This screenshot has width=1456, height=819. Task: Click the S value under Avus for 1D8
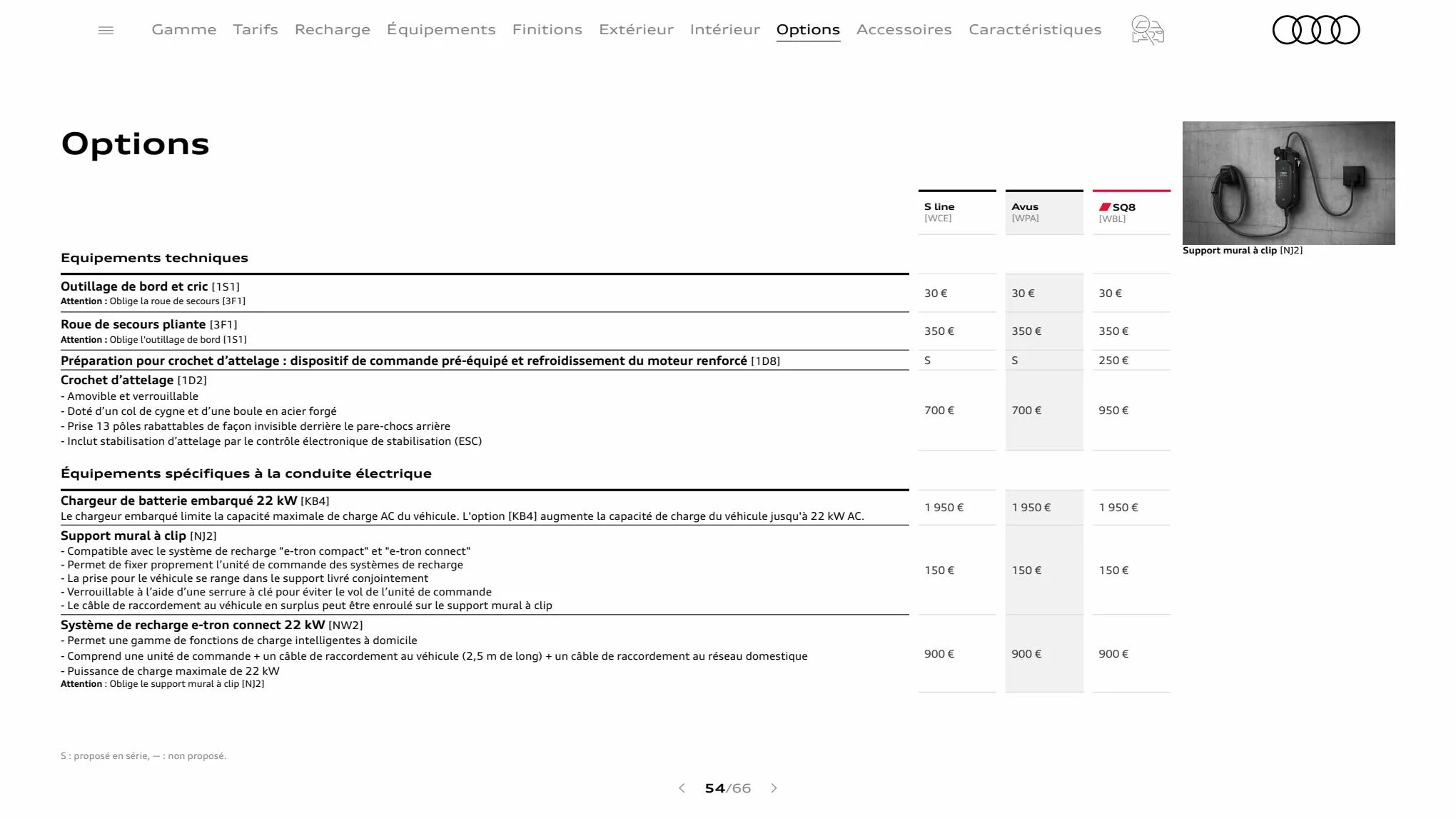click(1015, 361)
